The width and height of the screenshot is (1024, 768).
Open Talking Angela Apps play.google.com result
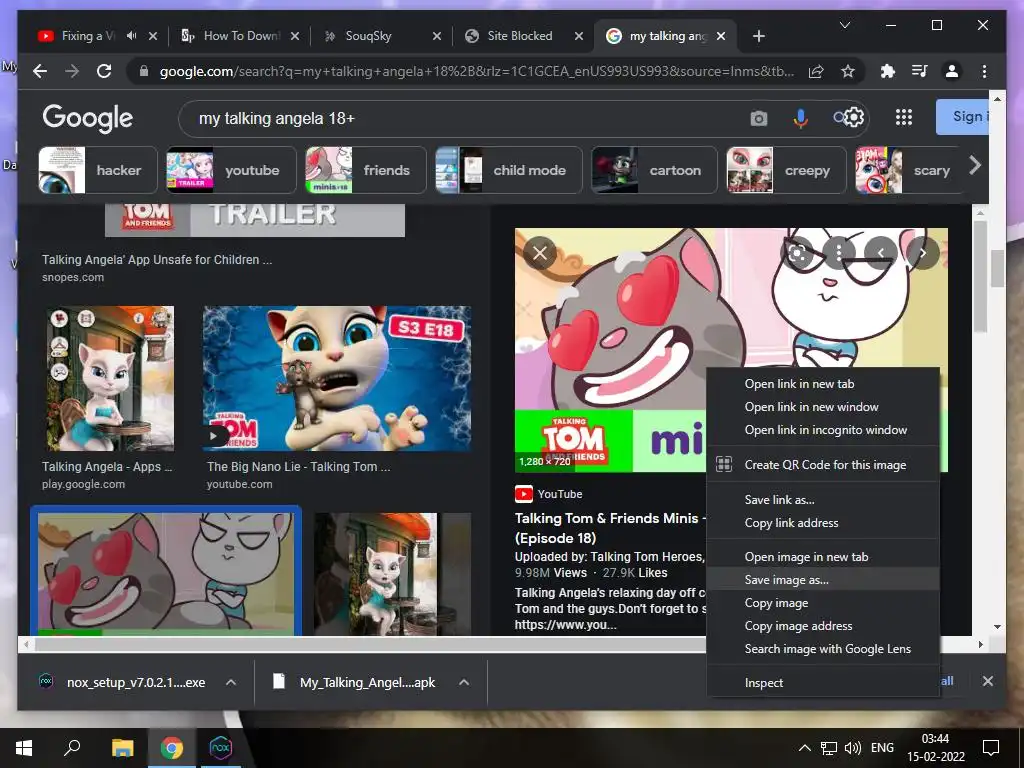click(110, 379)
